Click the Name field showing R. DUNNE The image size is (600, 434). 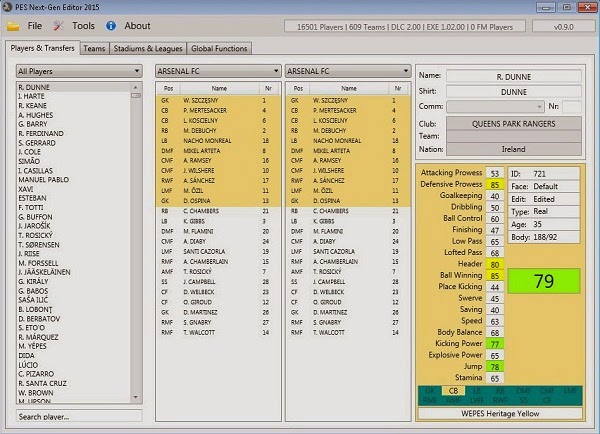pos(514,77)
